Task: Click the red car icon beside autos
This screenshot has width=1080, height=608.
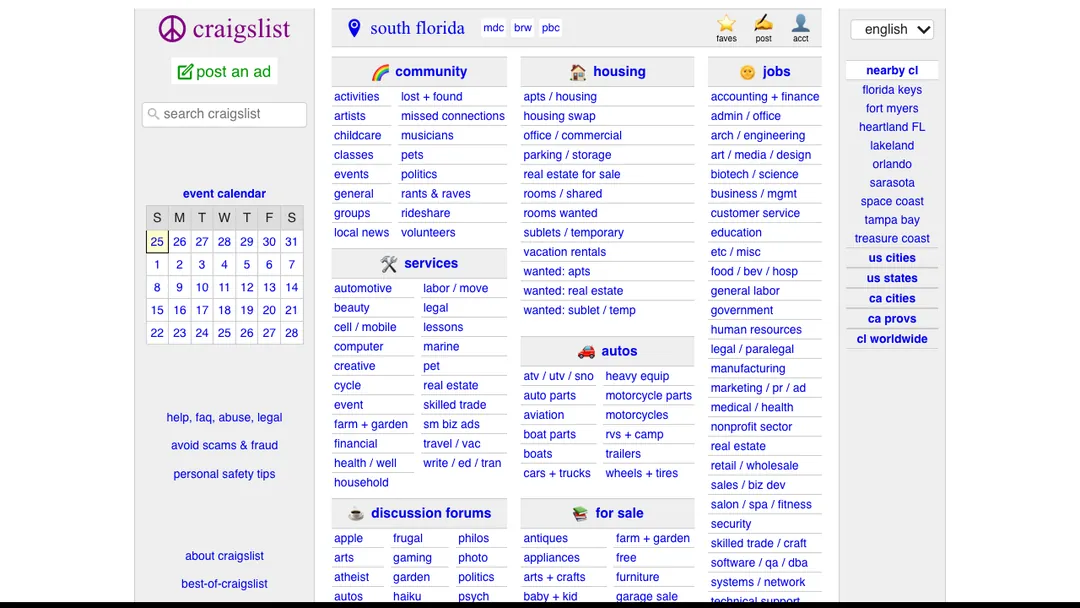Action: [x=586, y=351]
